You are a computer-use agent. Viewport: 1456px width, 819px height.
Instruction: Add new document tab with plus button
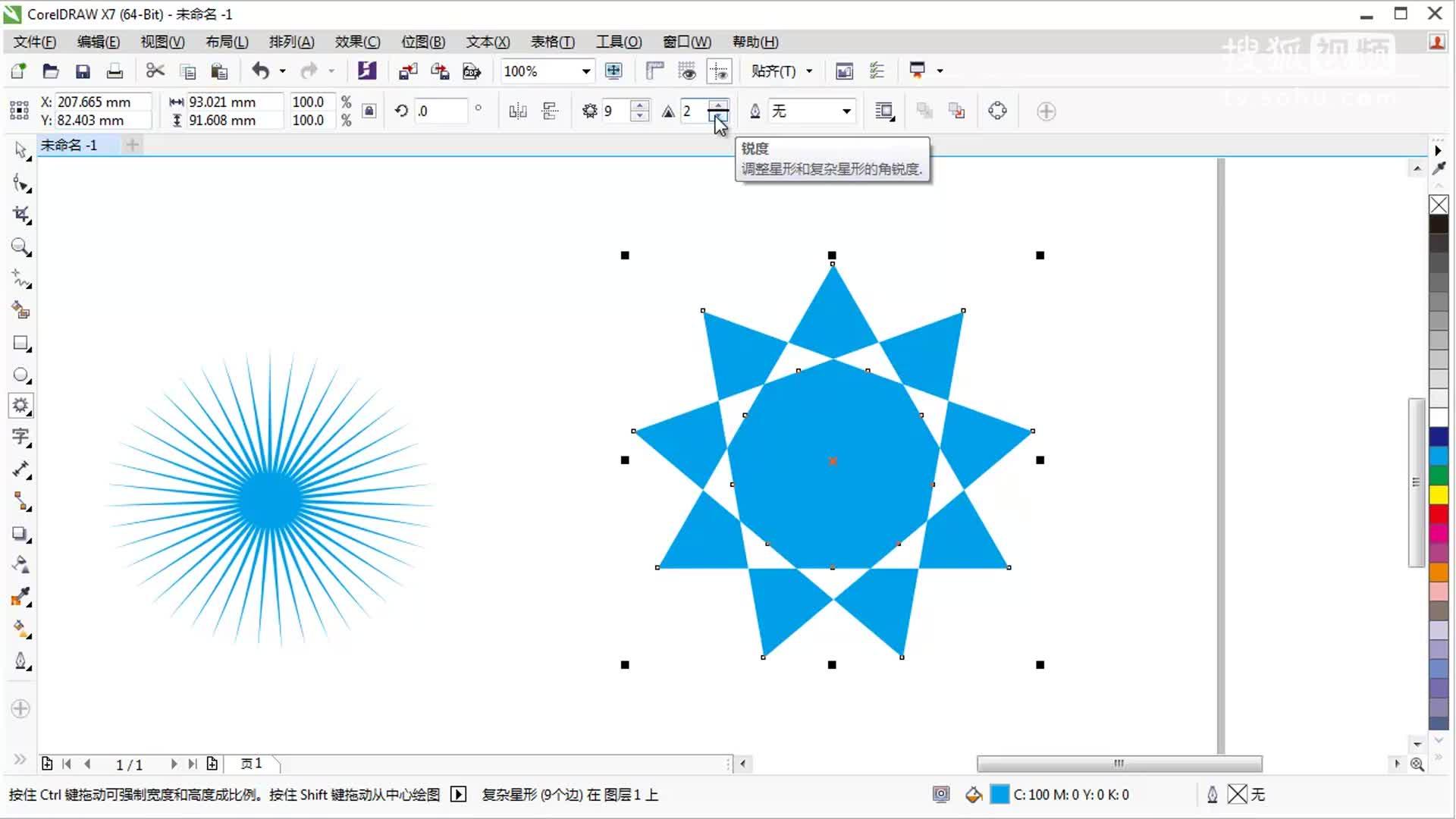click(133, 145)
